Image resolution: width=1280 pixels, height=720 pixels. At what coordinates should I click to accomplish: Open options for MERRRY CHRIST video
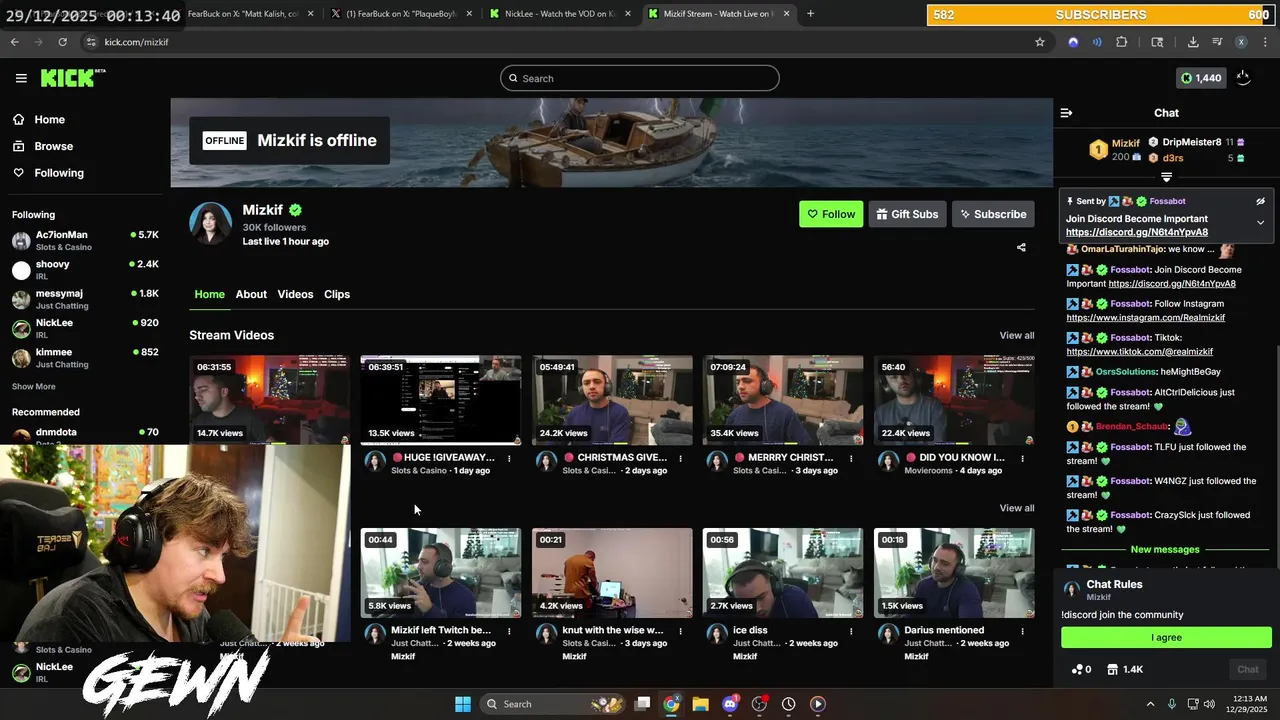click(x=851, y=458)
